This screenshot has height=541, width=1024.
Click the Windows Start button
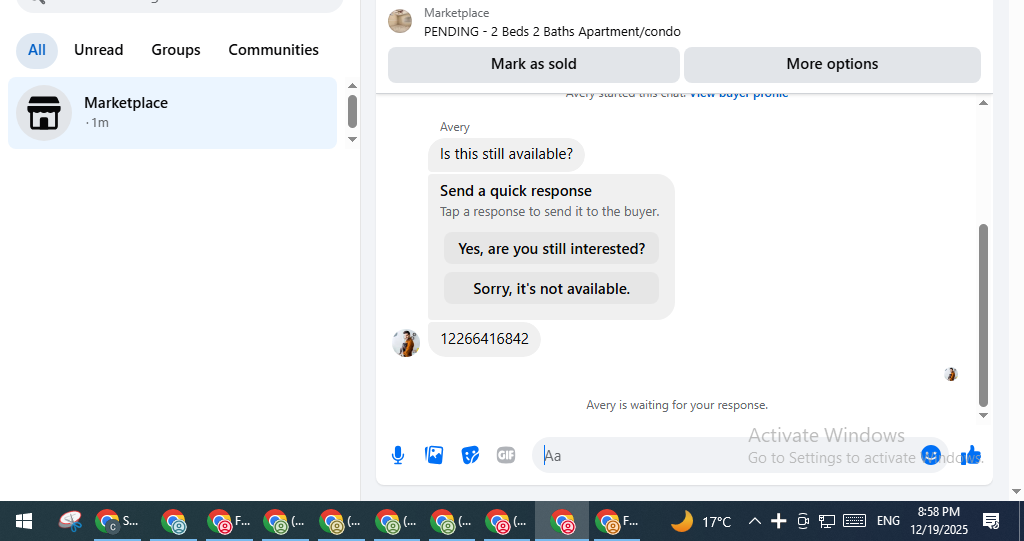tap(24, 521)
